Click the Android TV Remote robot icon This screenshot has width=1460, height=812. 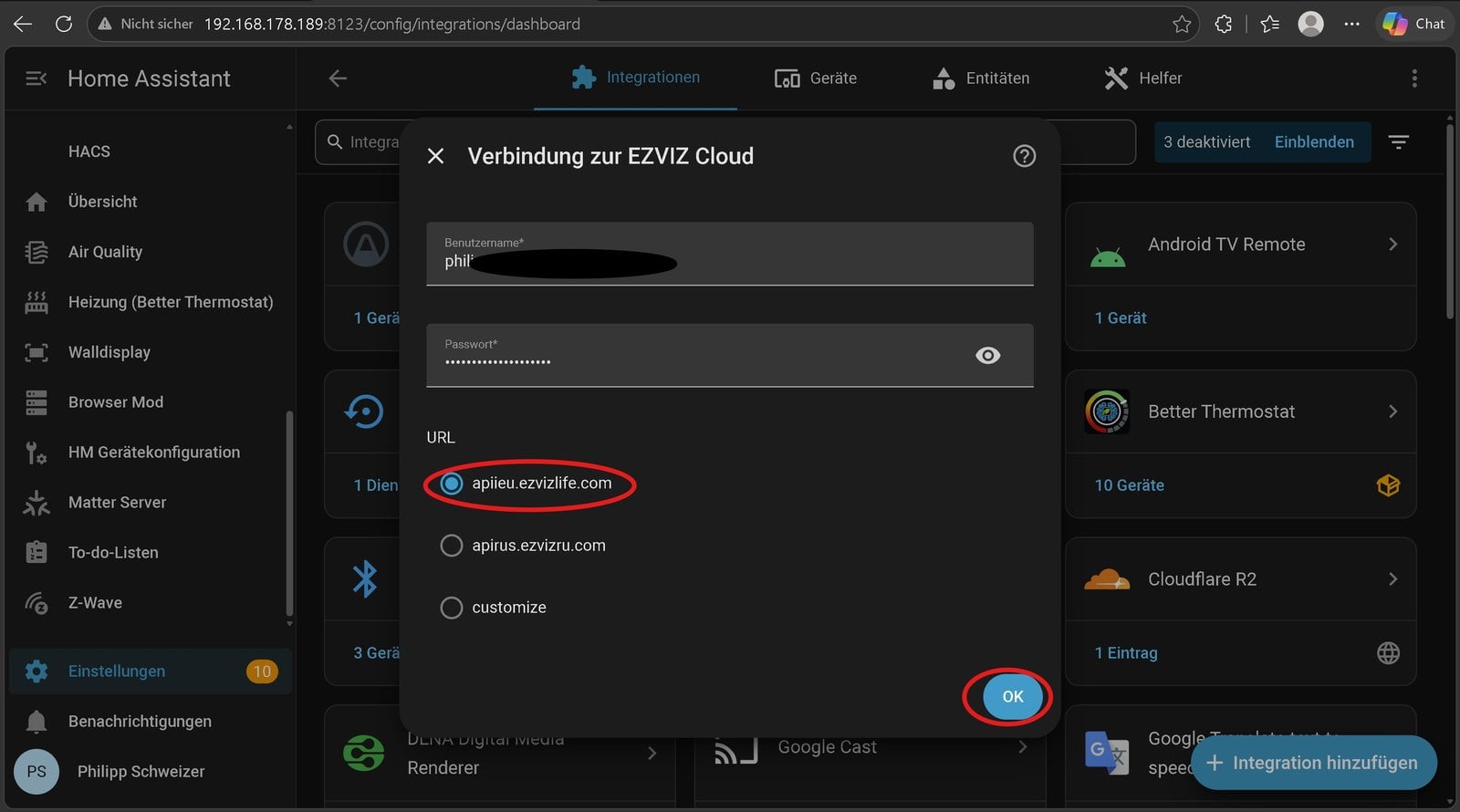[1107, 258]
